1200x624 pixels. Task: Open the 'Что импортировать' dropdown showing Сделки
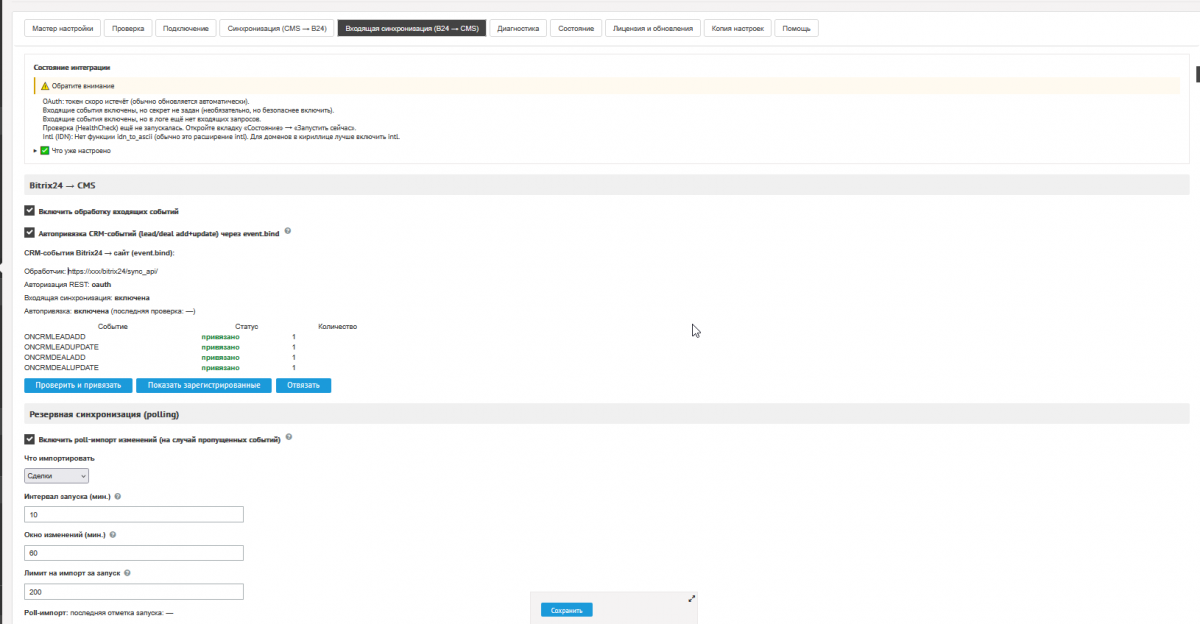[56, 476]
